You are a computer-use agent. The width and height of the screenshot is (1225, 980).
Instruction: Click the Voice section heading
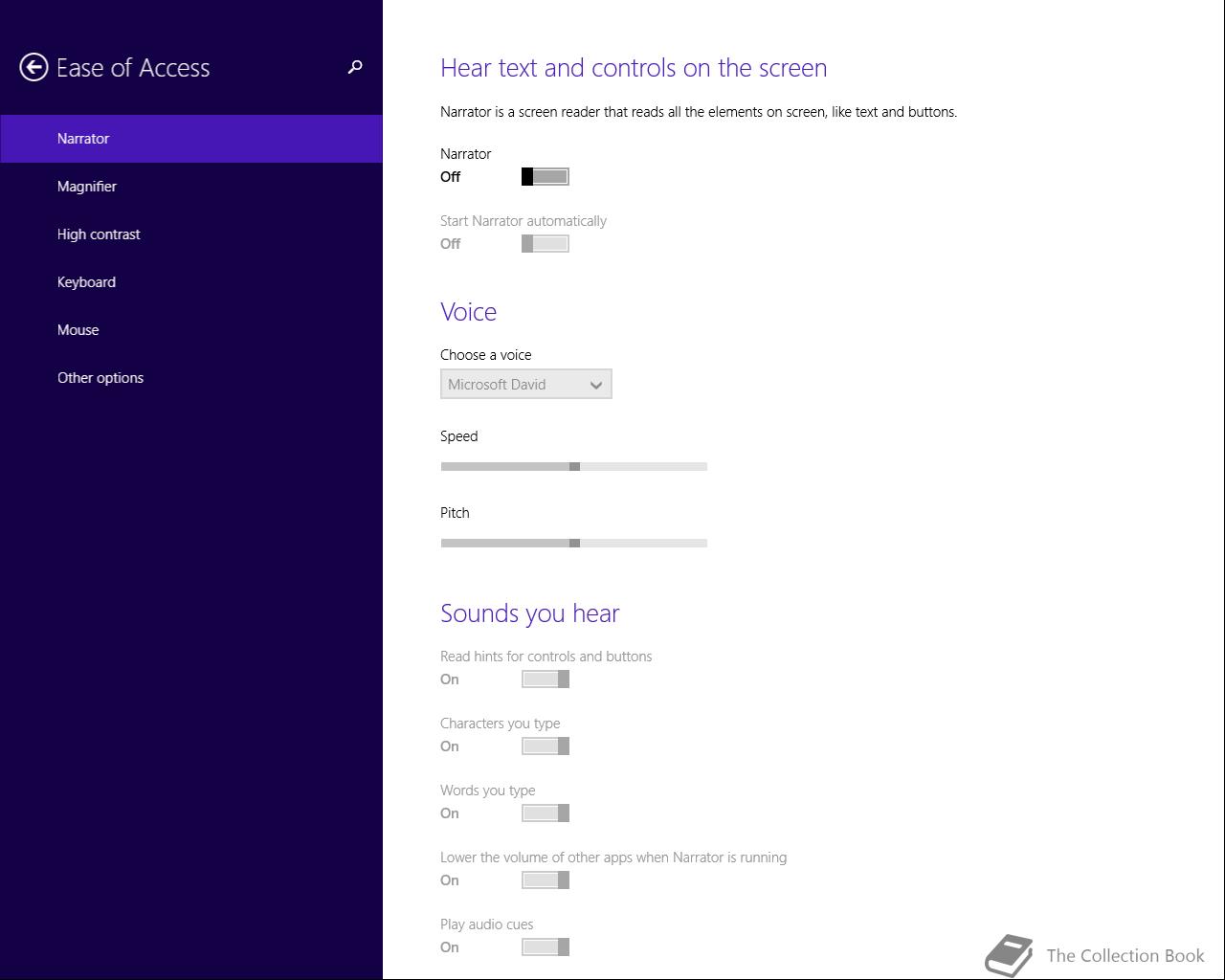[468, 312]
